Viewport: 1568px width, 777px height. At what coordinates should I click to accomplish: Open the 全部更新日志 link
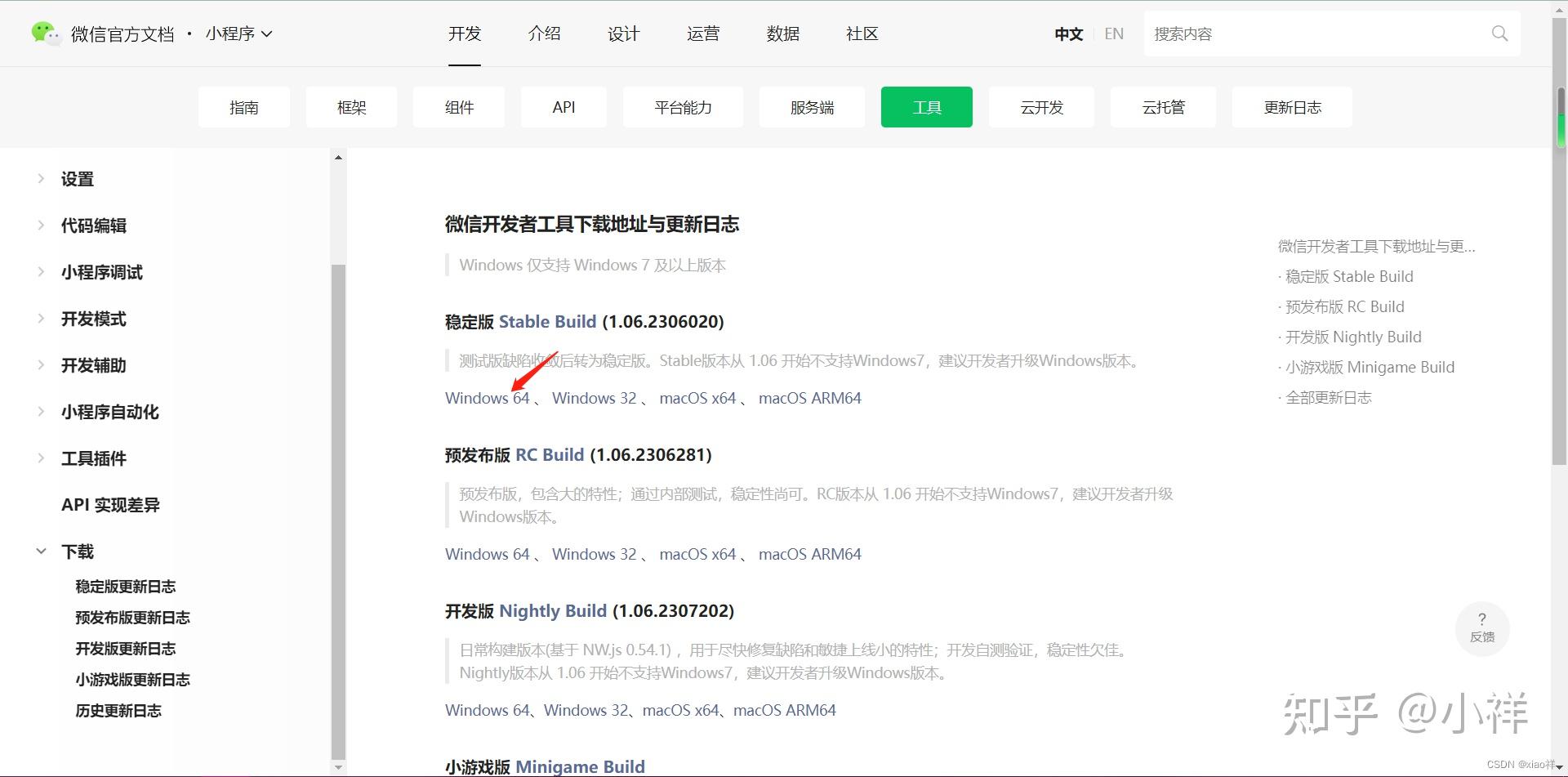click(1329, 398)
